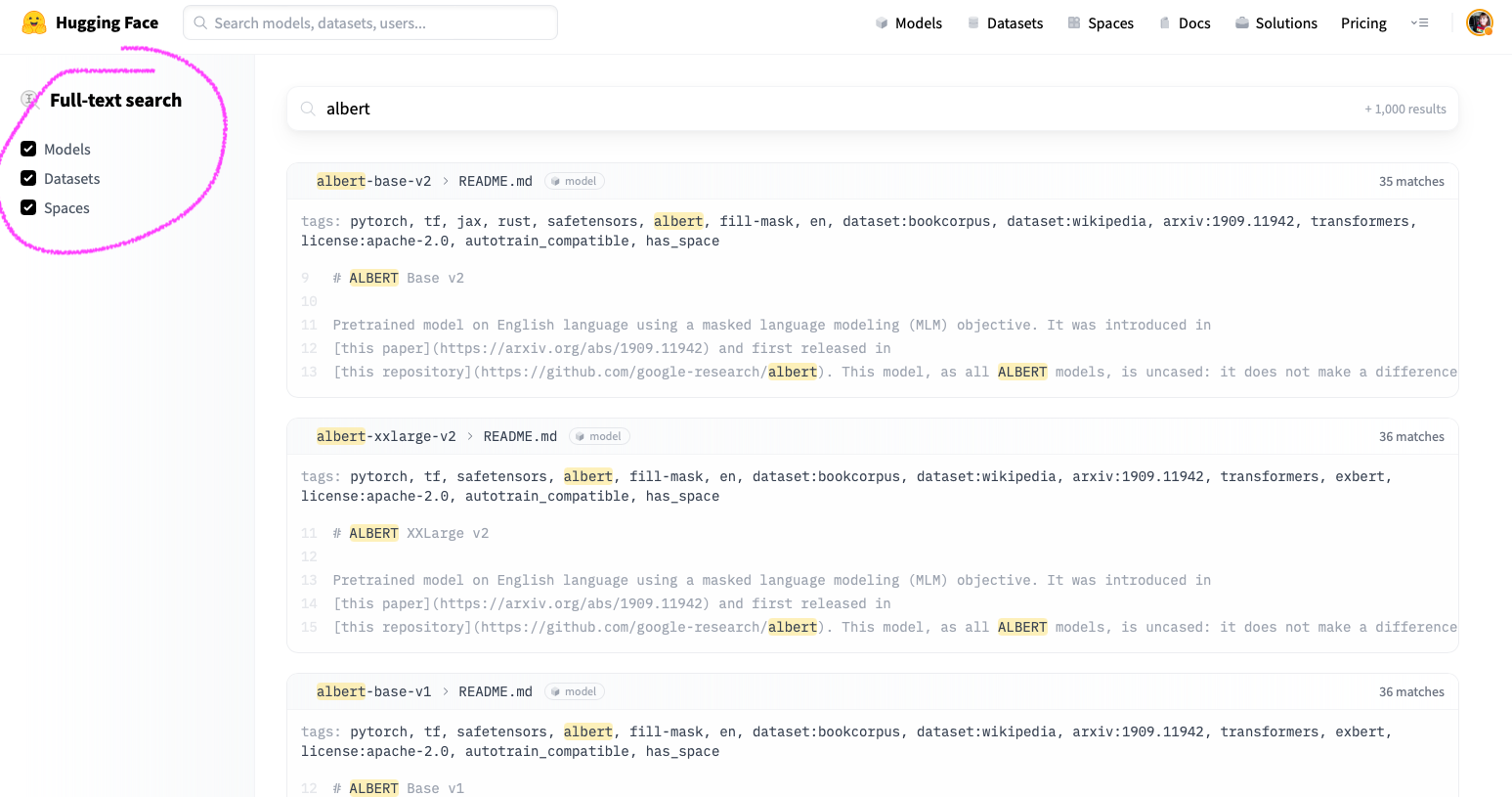Screen dimensions: 1512x797
Task: Open the Pricing page link
Action: point(1362,22)
